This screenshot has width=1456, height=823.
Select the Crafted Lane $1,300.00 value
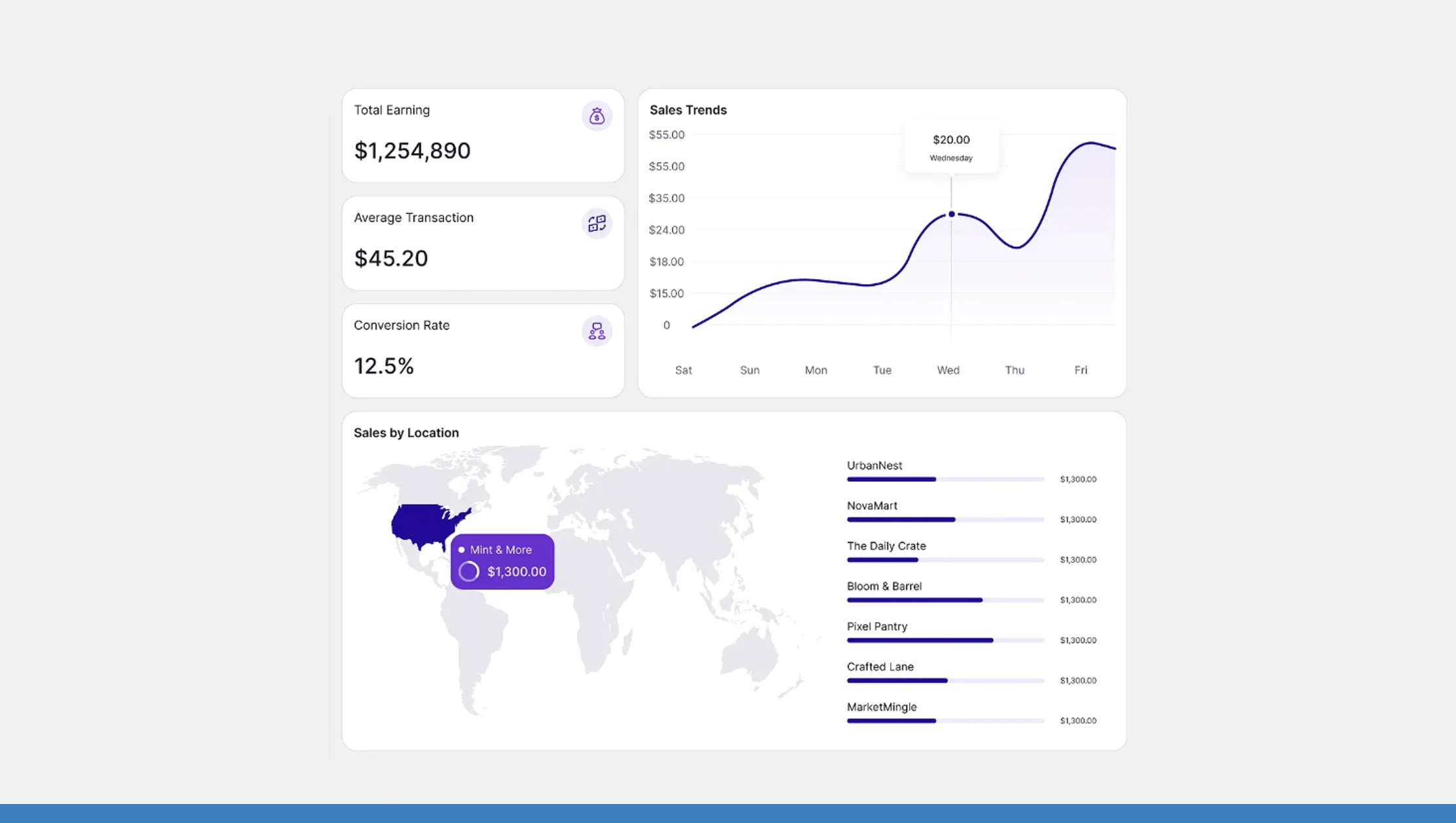[1077, 680]
